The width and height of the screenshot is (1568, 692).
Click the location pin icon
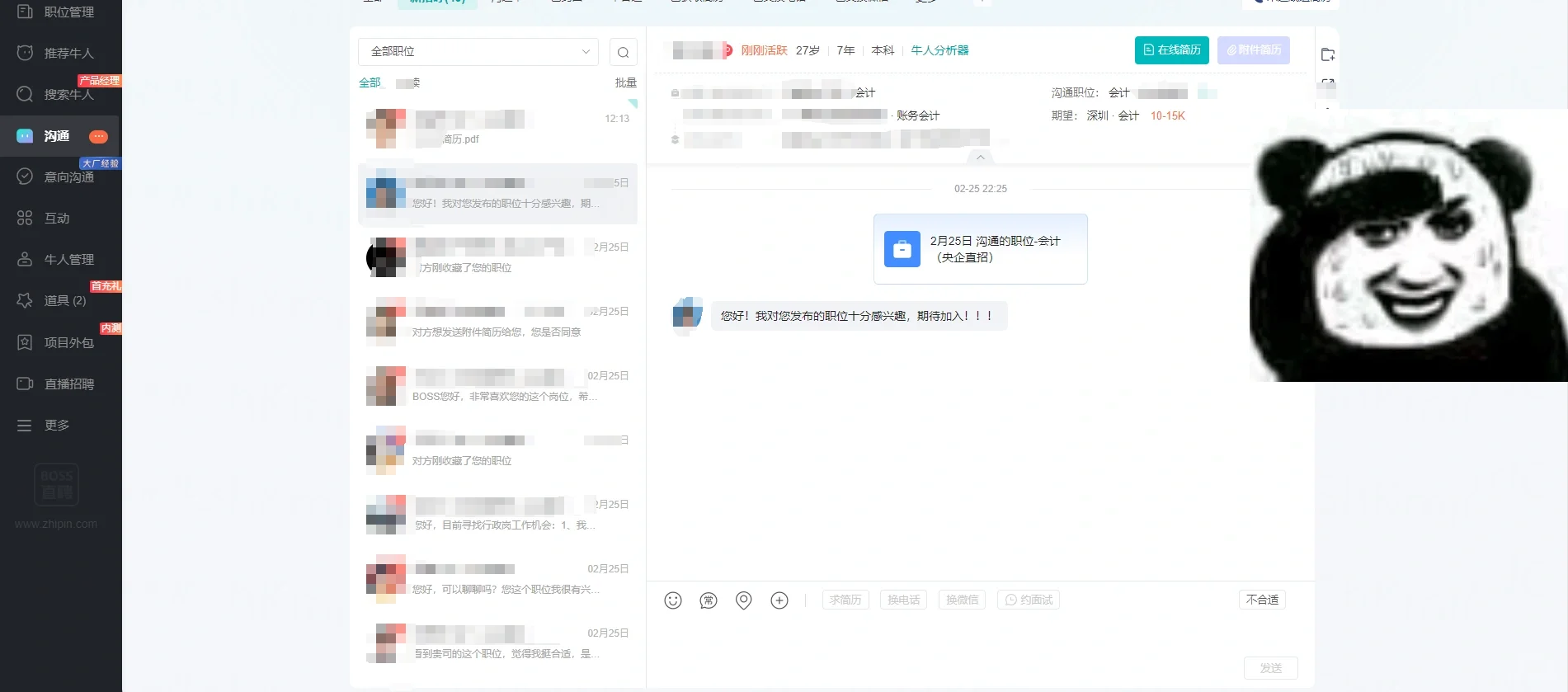pyautogui.click(x=744, y=600)
